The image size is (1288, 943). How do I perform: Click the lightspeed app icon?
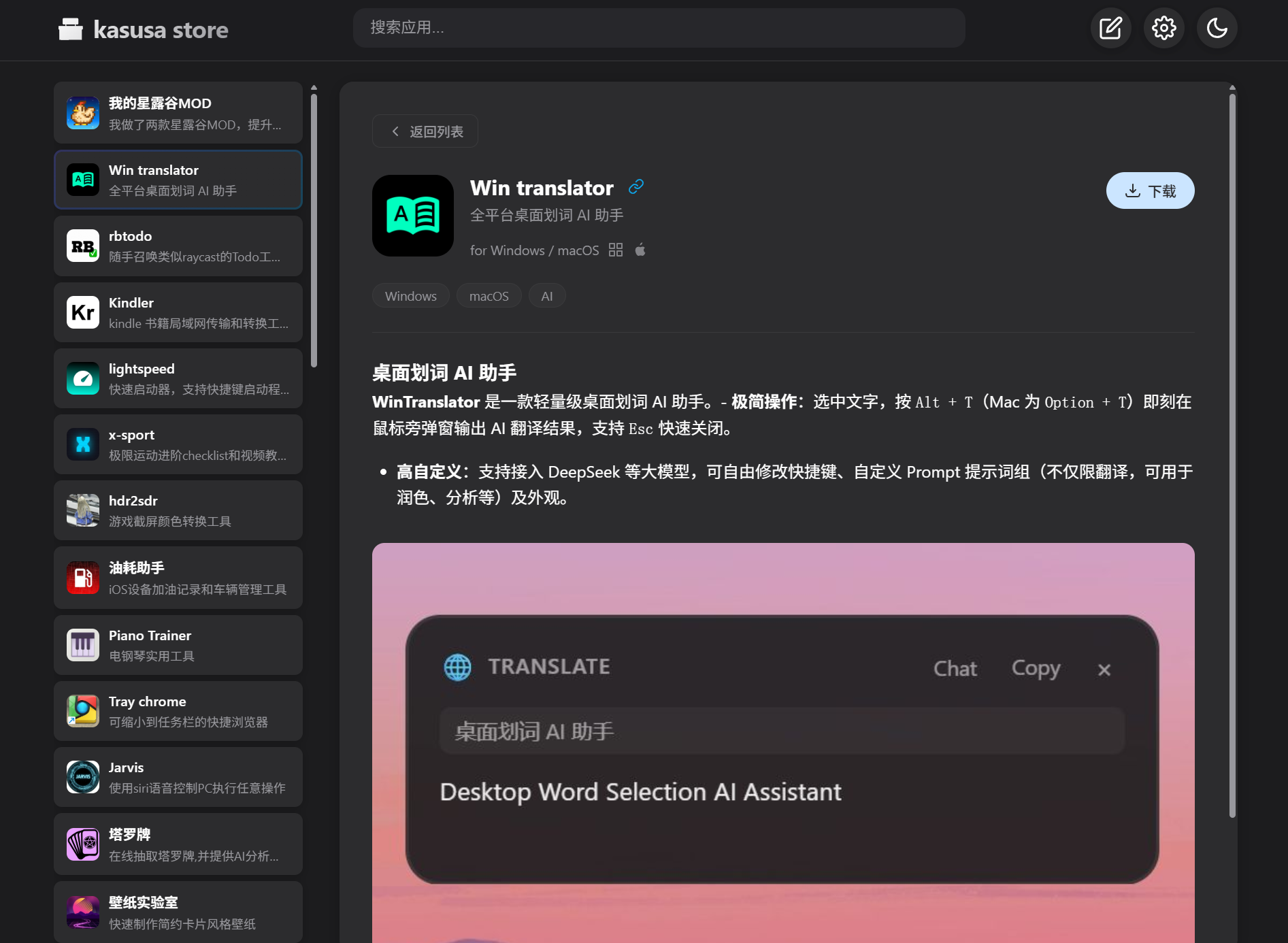tap(83, 378)
